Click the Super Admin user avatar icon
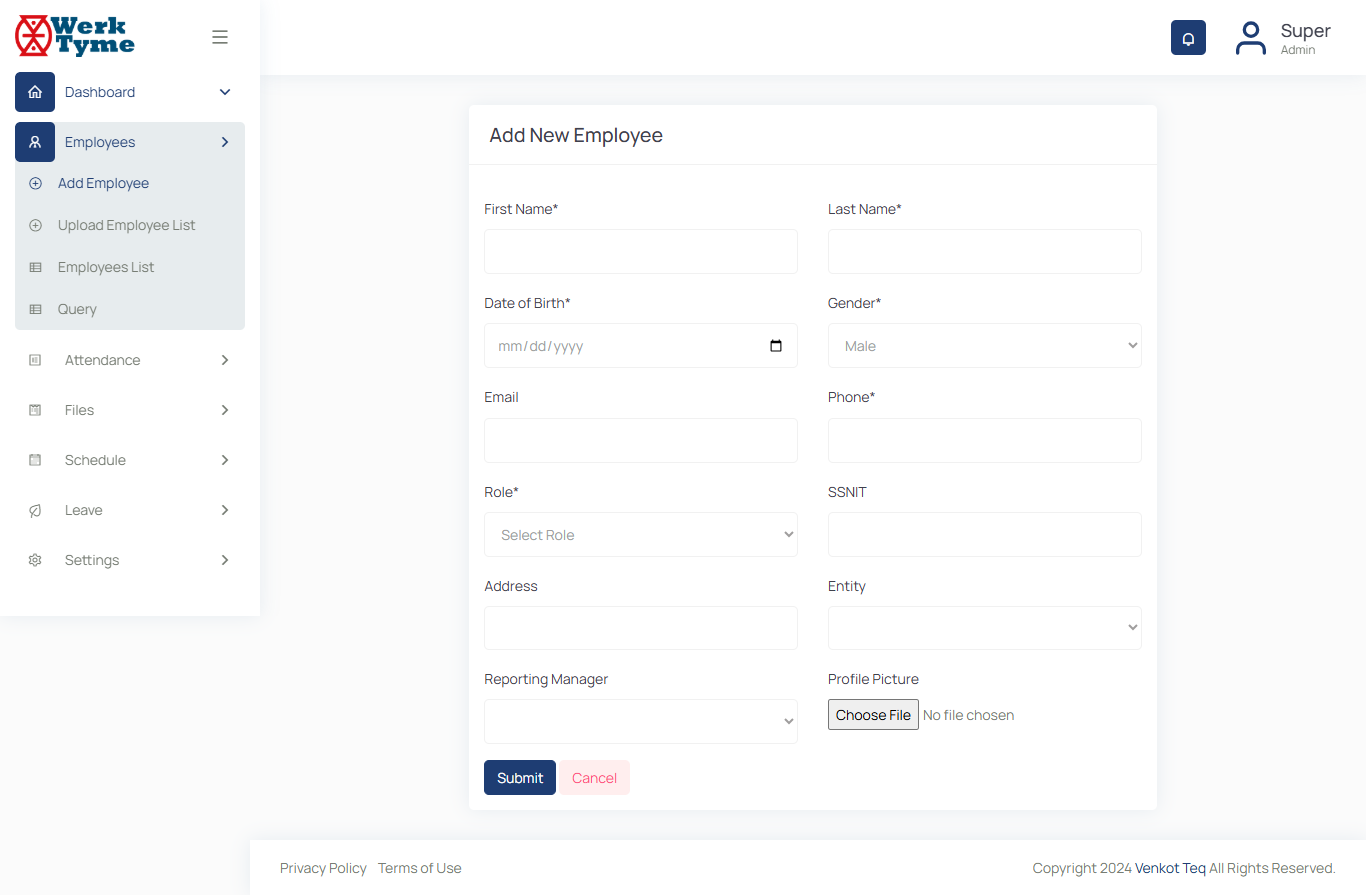The width and height of the screenshot is (1366, 896). (1250, 38)
